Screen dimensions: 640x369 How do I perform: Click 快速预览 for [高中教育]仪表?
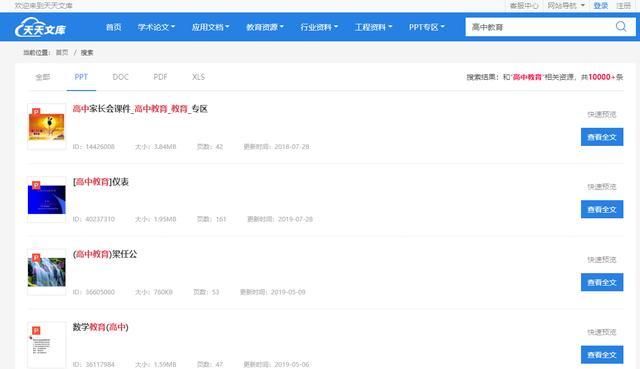[x=602, y=187]
